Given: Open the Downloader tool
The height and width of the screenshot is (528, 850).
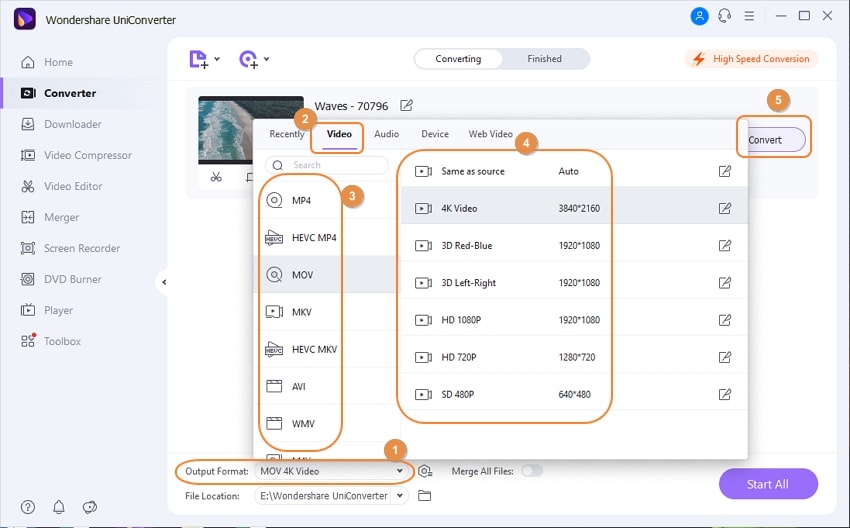Looking at the screenshot, I should (61, 124).
